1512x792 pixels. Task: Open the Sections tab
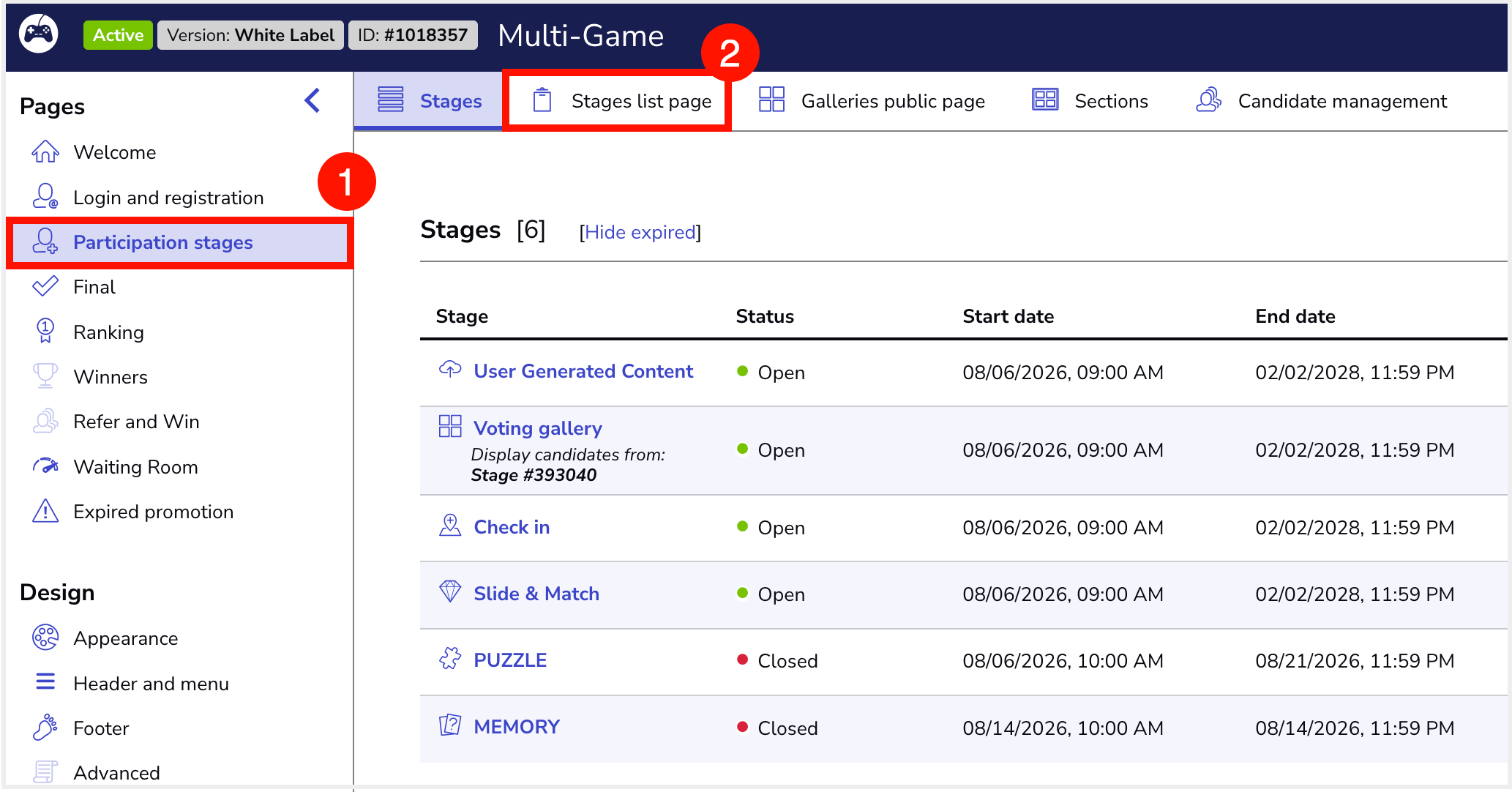(x=1090, y=101)
